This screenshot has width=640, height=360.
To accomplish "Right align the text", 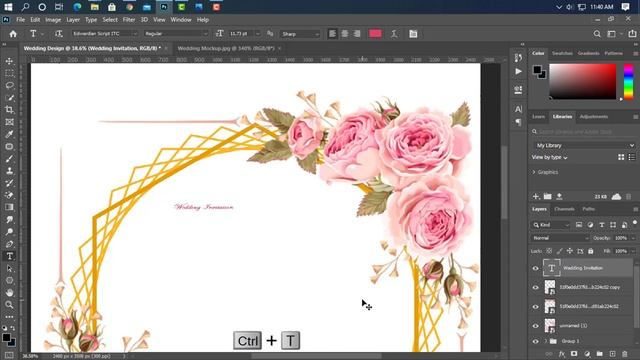I will pos(357,34).
